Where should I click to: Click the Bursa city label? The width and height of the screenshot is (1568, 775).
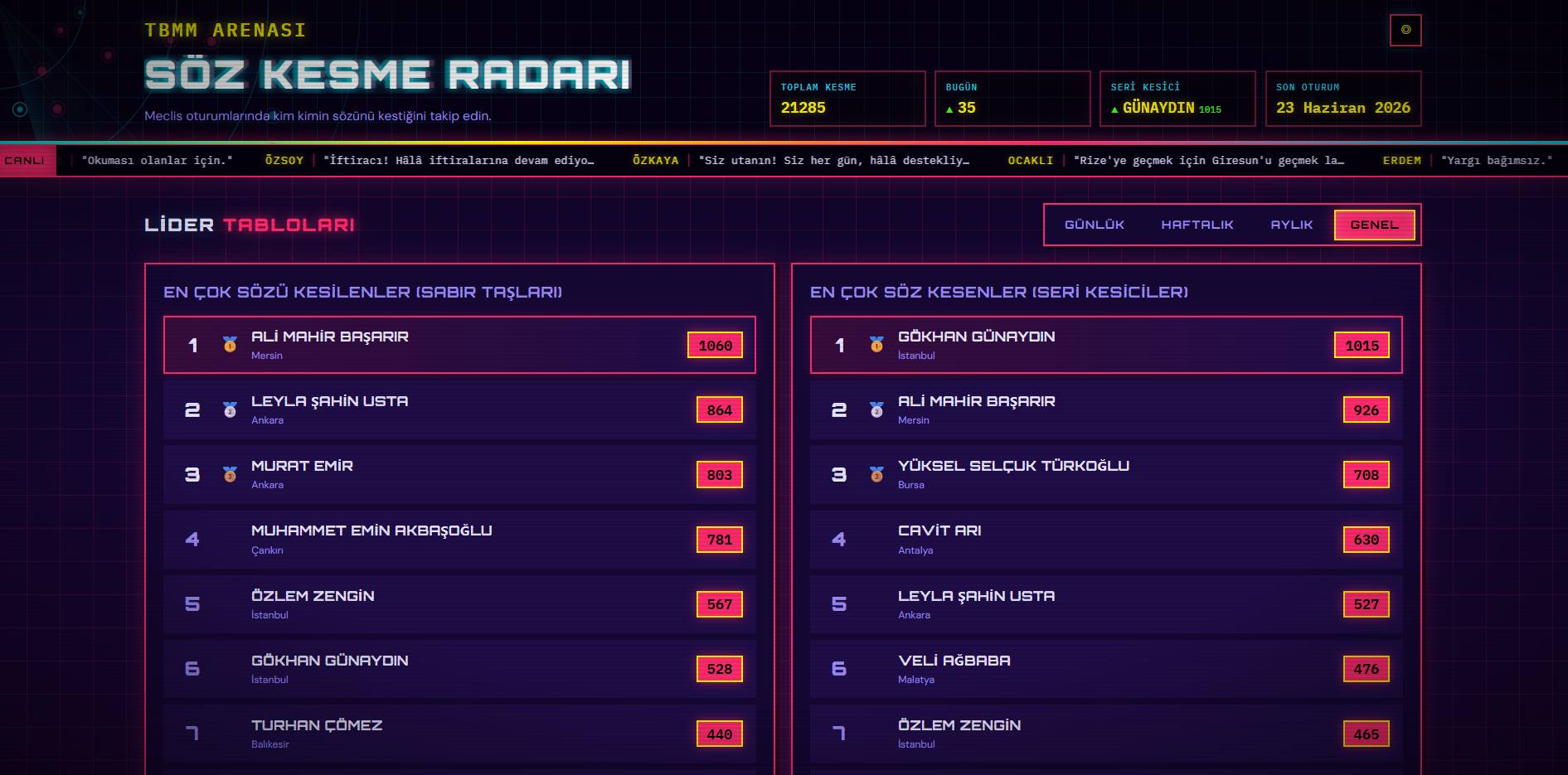[911, 485]
